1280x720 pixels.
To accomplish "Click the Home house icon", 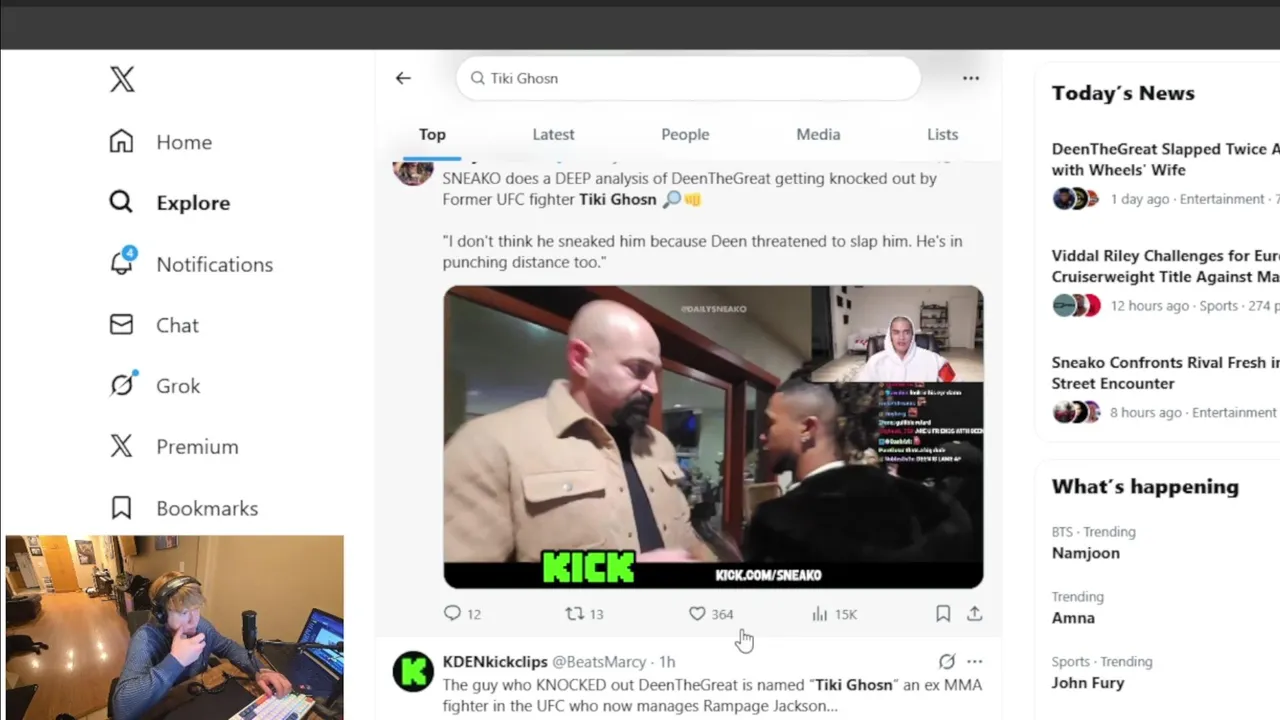I will coord(121,141).
